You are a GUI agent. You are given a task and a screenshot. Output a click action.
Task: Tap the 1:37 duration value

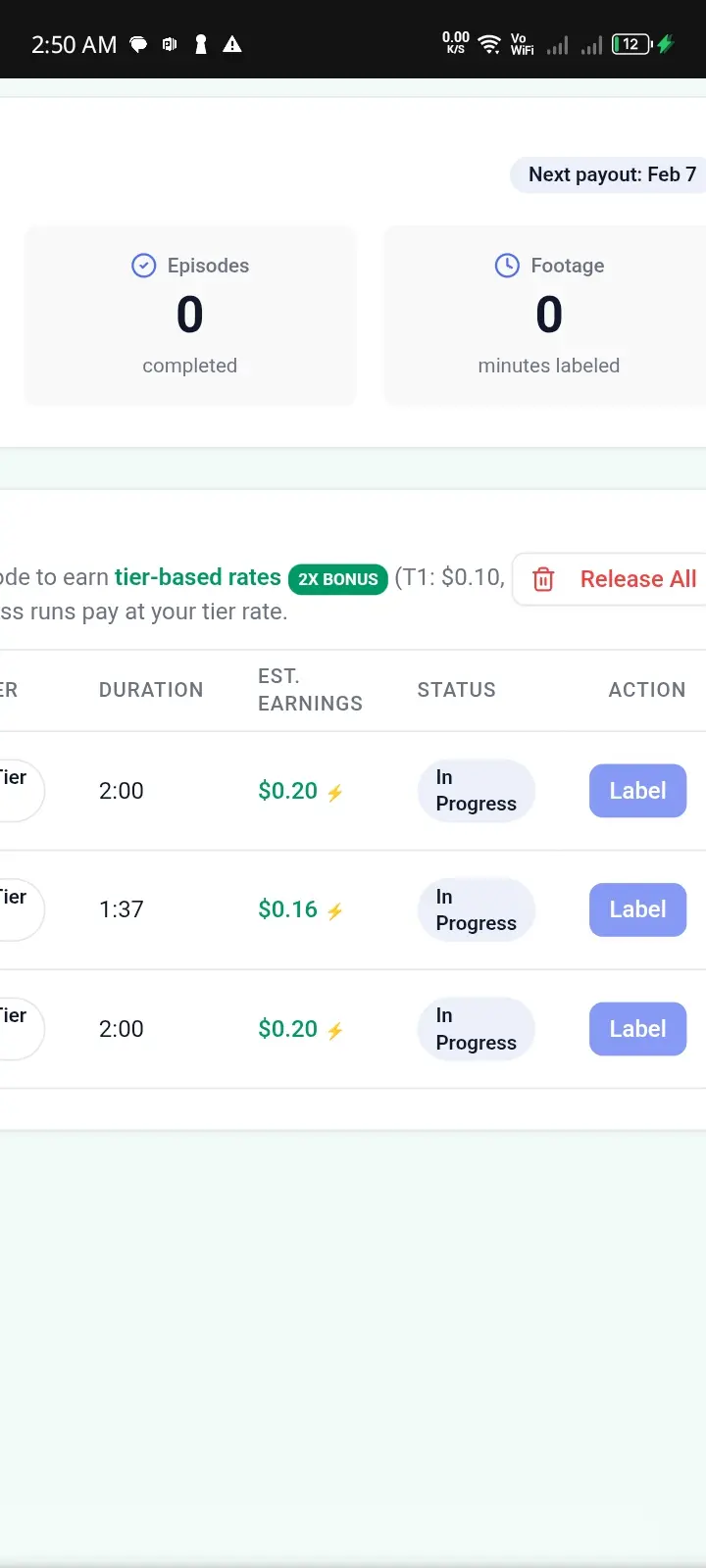click(x=122, y=909)
